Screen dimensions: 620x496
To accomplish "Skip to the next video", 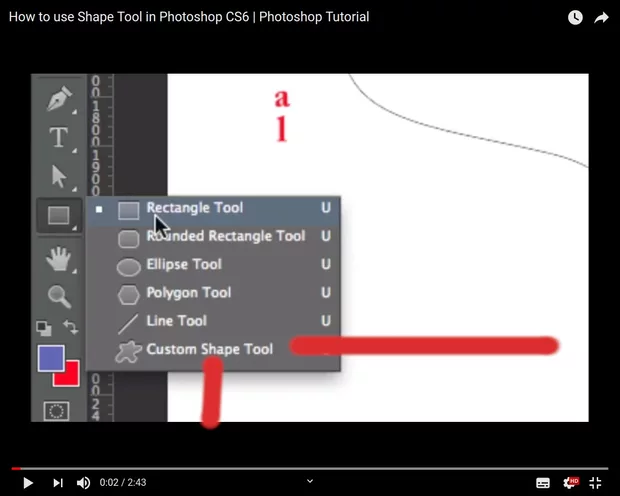I will 58,483.
